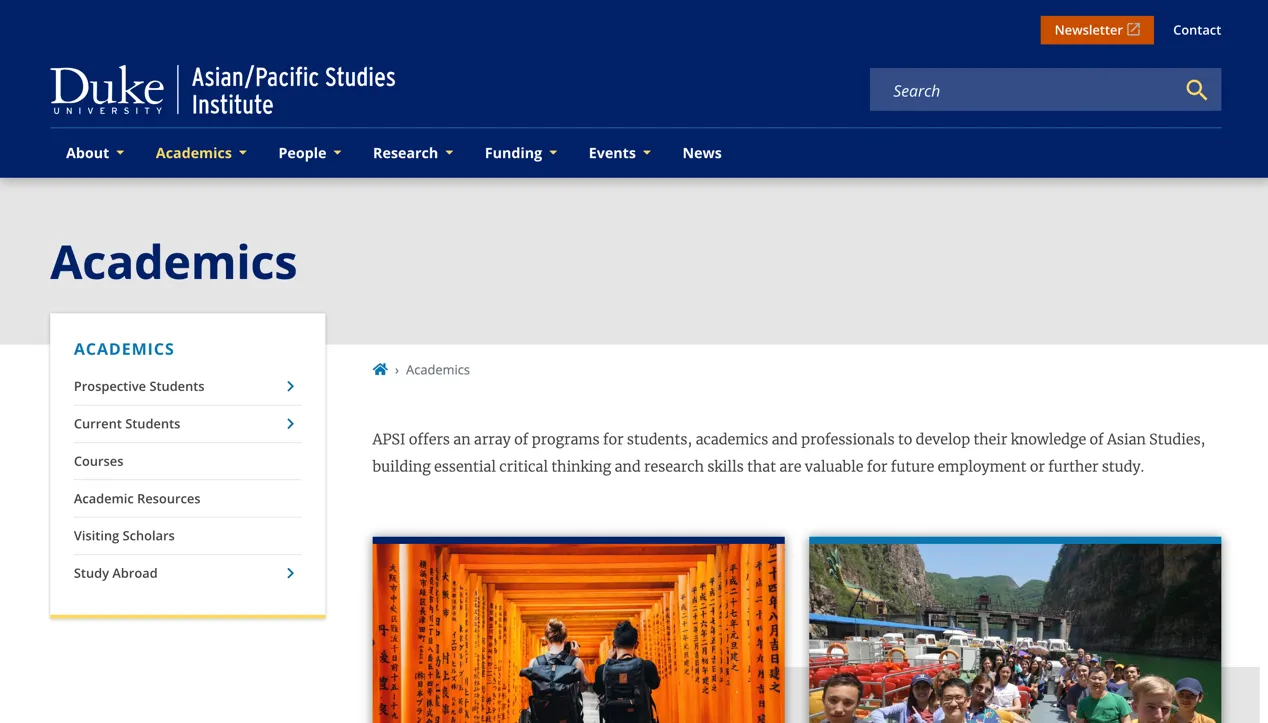Select Academic Resources sidebar link
This screenshot has width=1268, height=723.
(137, 498)
